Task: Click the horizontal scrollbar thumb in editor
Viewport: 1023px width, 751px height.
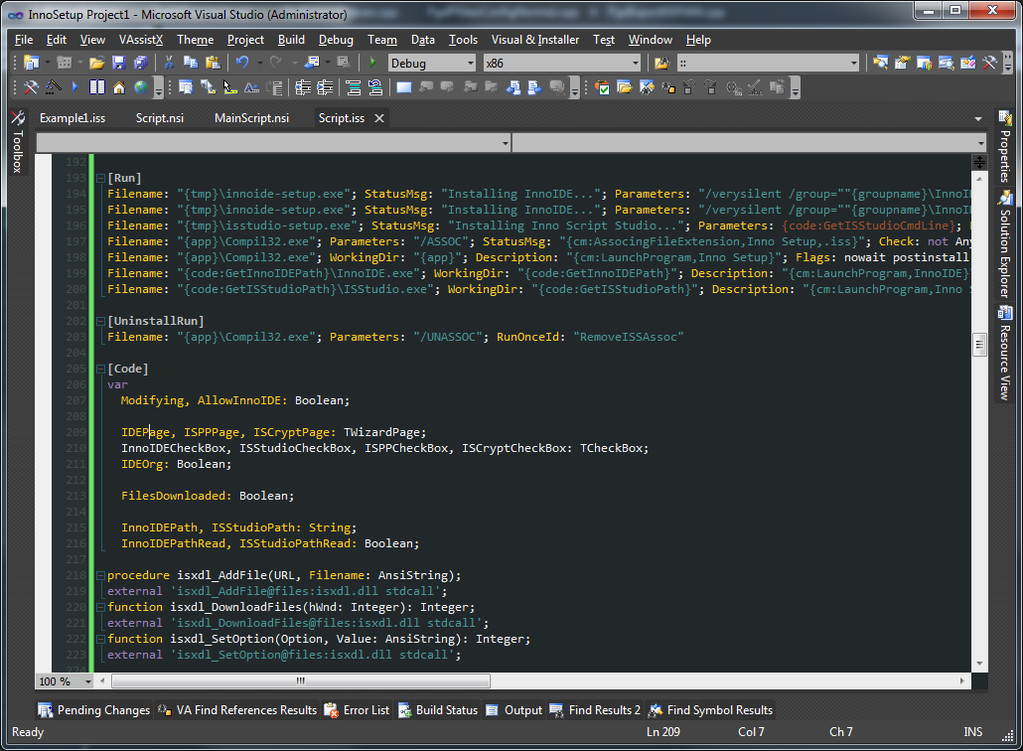Action: [301, 681]
